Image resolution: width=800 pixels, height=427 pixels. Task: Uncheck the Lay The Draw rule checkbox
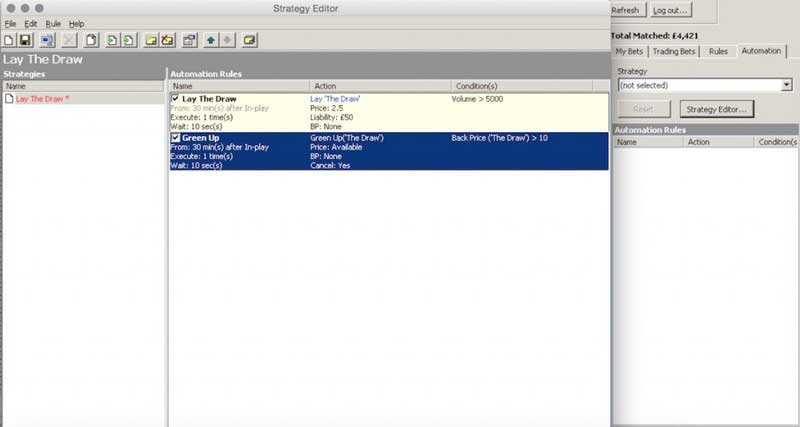point(176,98)
